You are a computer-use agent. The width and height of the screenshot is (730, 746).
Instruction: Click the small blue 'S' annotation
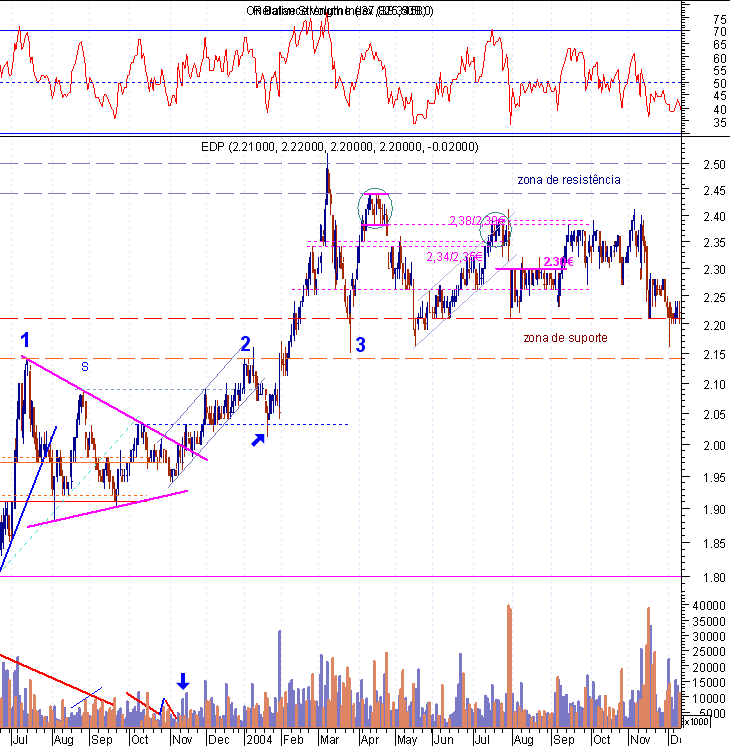[85, 366]
